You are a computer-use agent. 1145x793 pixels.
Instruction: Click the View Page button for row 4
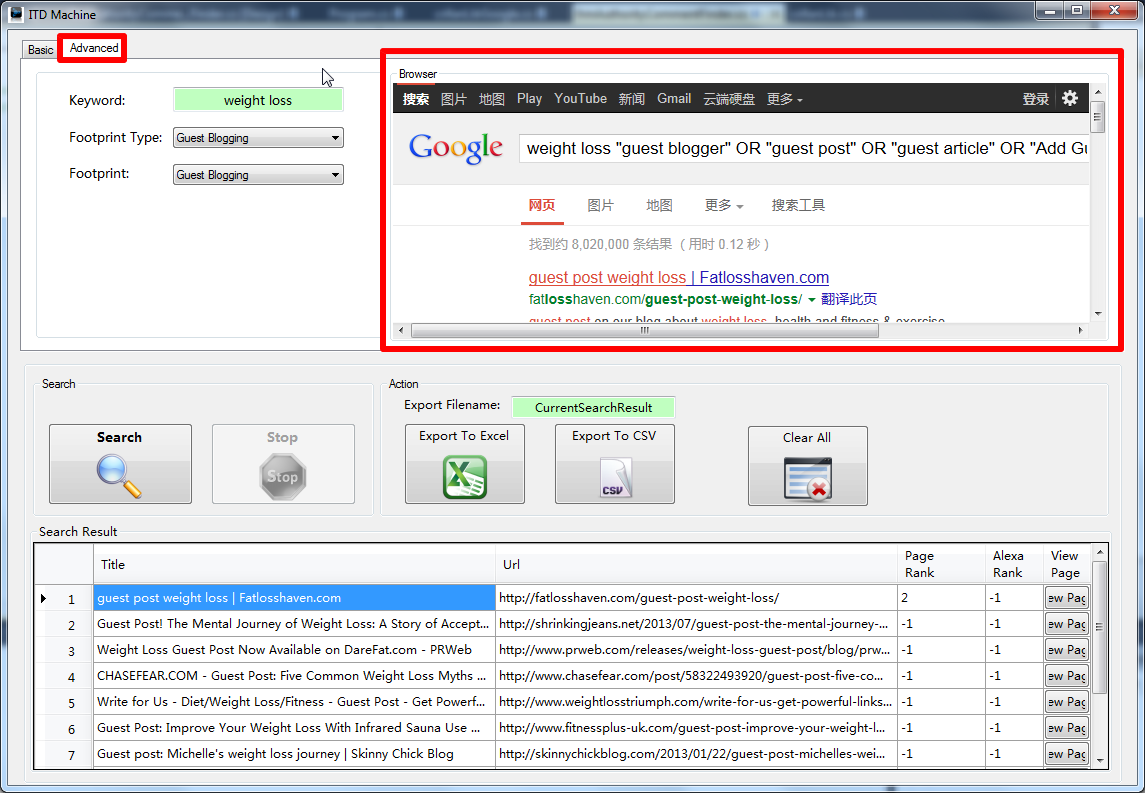click(1067, 676)
